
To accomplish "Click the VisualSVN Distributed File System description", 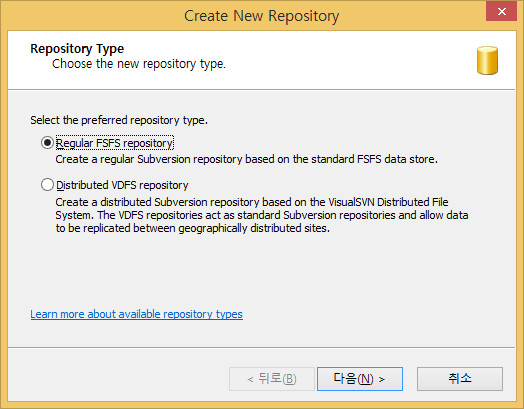I will point(262,215).
